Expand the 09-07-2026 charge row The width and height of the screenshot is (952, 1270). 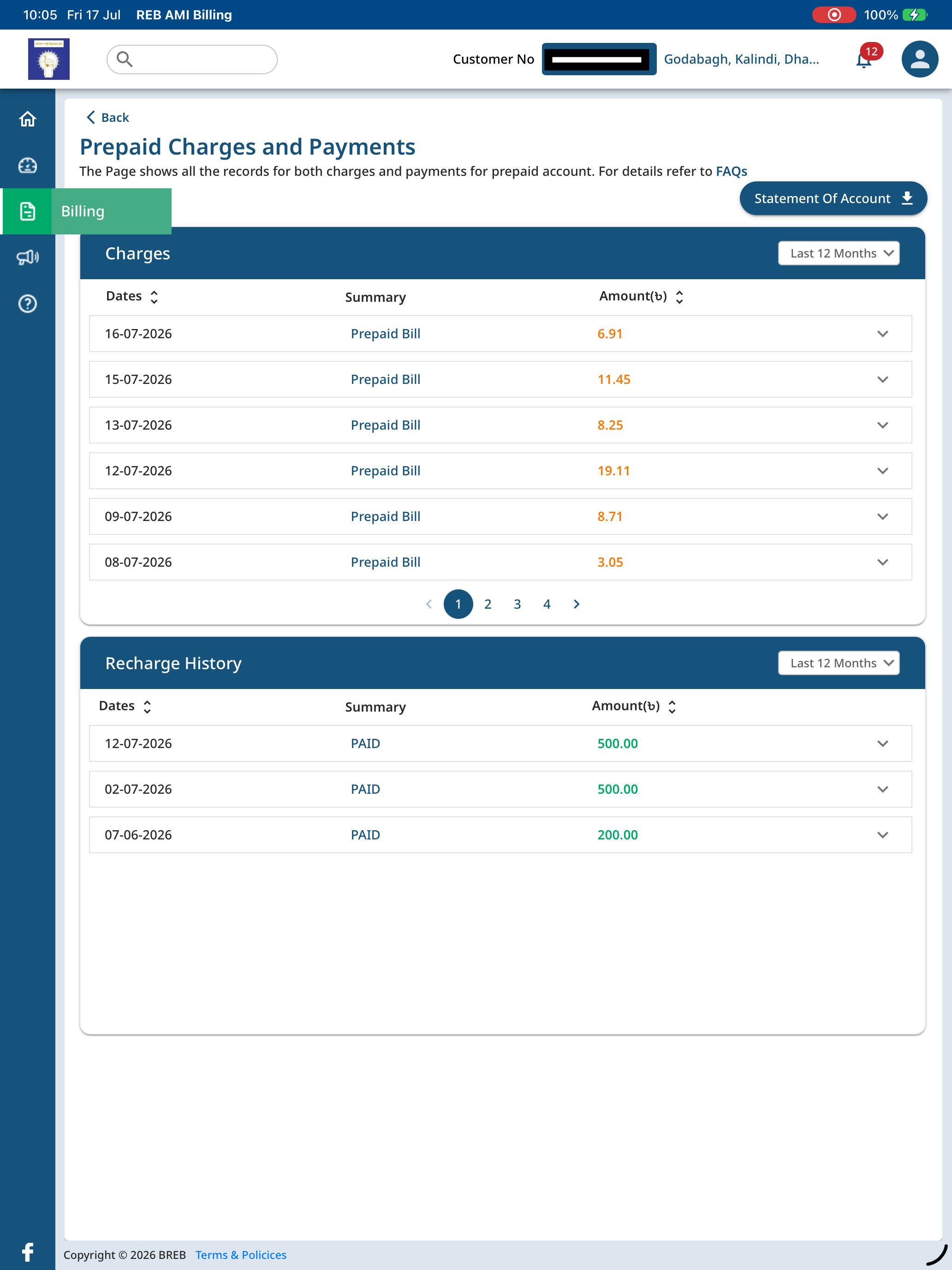pos(882,516)
